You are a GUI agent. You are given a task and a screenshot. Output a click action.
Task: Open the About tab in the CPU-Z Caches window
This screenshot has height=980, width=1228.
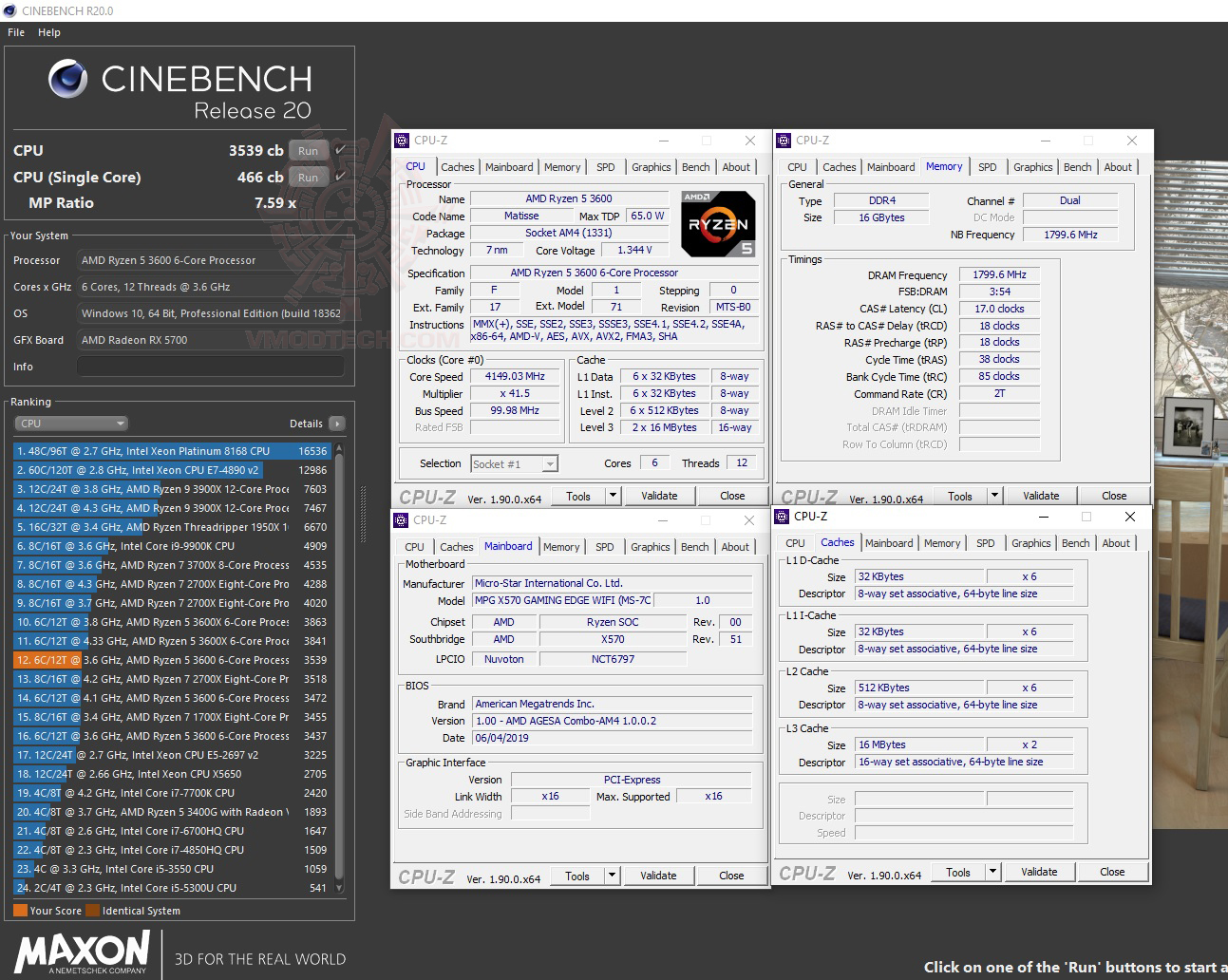[1116, 543]
